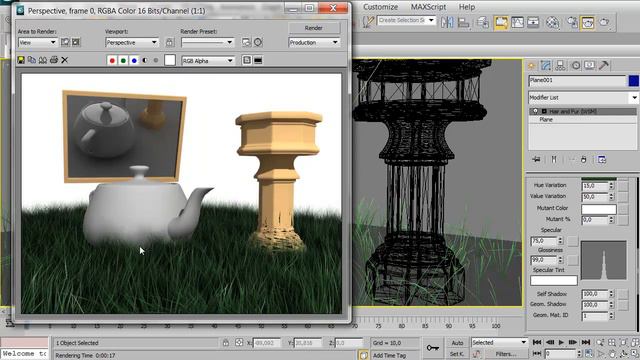Open the Help menu

point(467,7)
